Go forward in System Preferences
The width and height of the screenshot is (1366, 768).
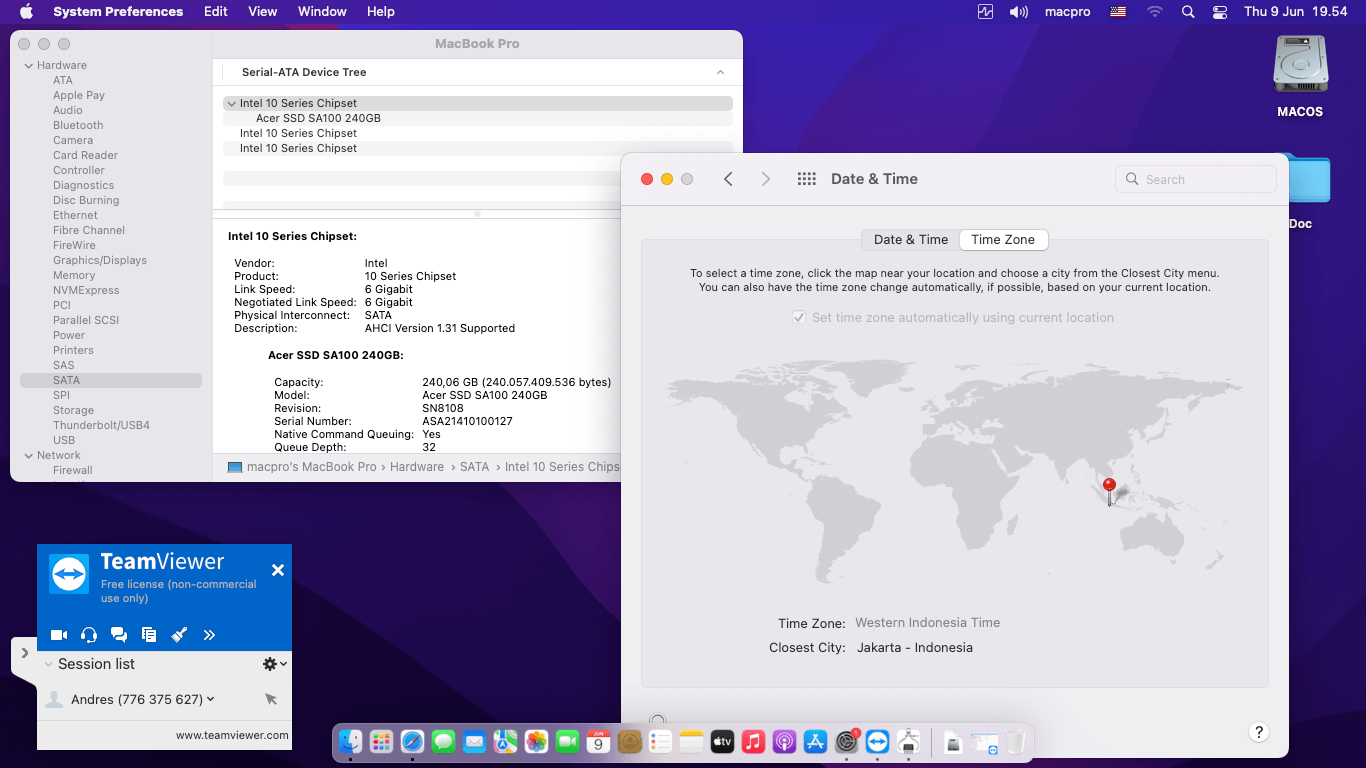point(766,179)
